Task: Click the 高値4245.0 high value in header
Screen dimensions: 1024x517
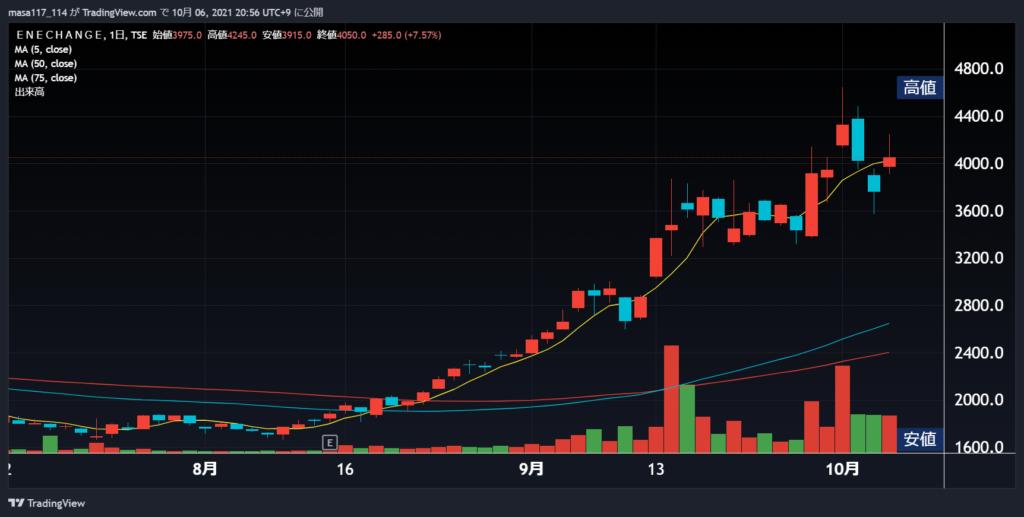Action: click(x=232, y=35)
